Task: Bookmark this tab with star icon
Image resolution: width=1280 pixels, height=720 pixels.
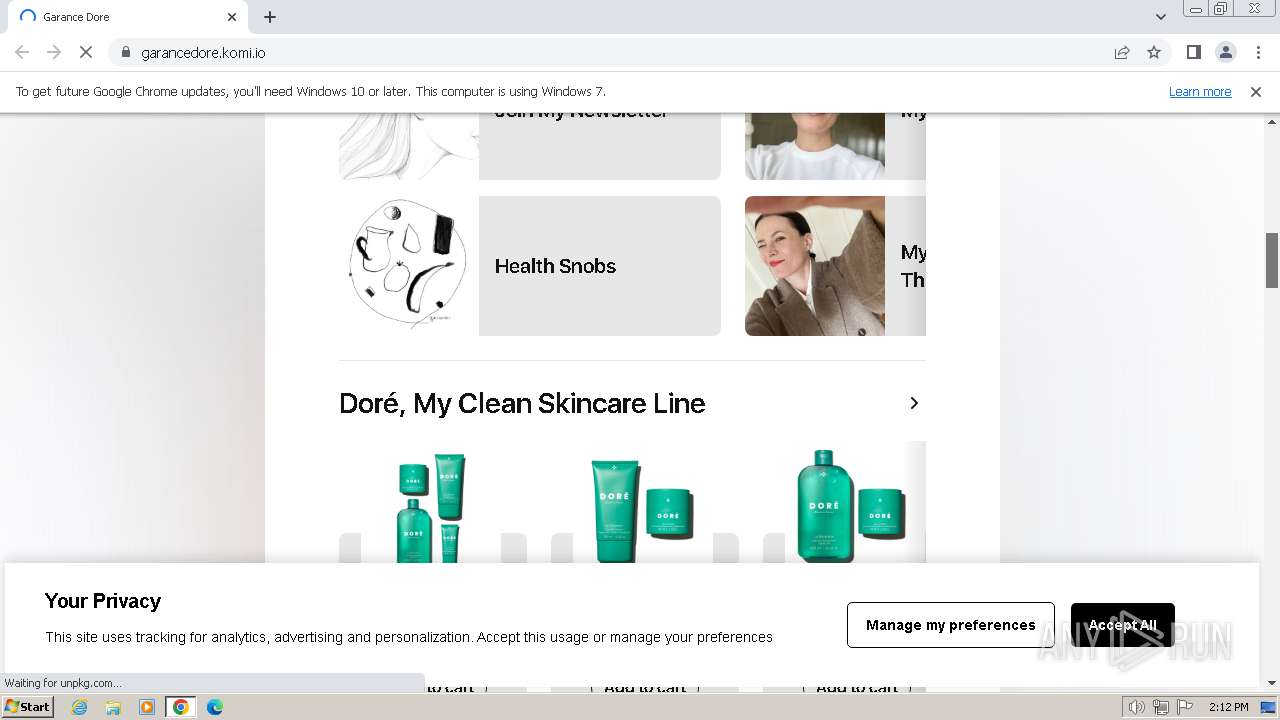Action: [1154, 52]
